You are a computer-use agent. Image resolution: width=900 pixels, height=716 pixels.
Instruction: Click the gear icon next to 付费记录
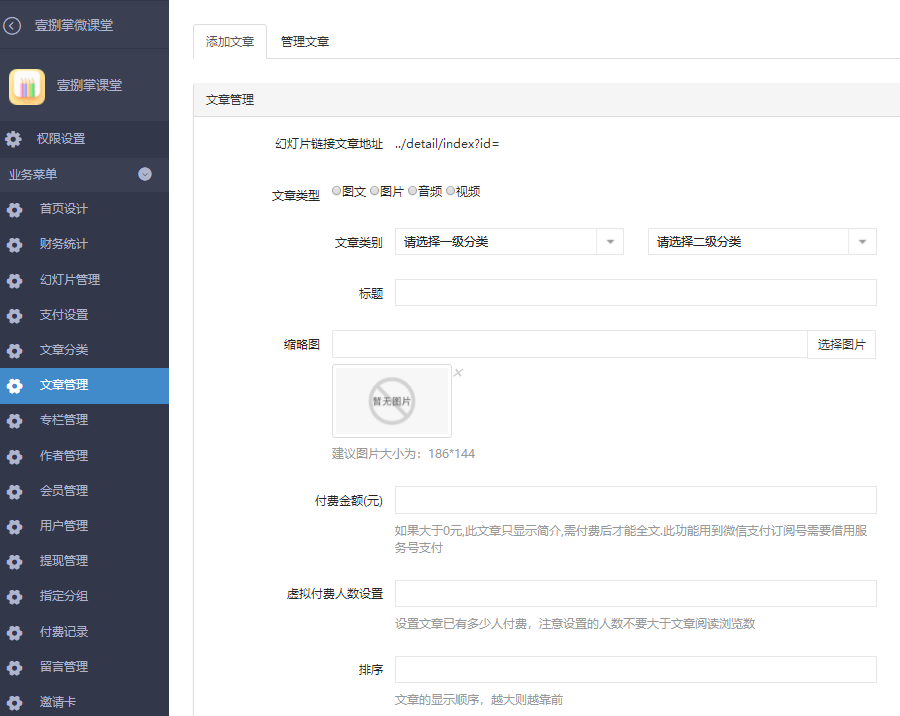pos(14,632)
